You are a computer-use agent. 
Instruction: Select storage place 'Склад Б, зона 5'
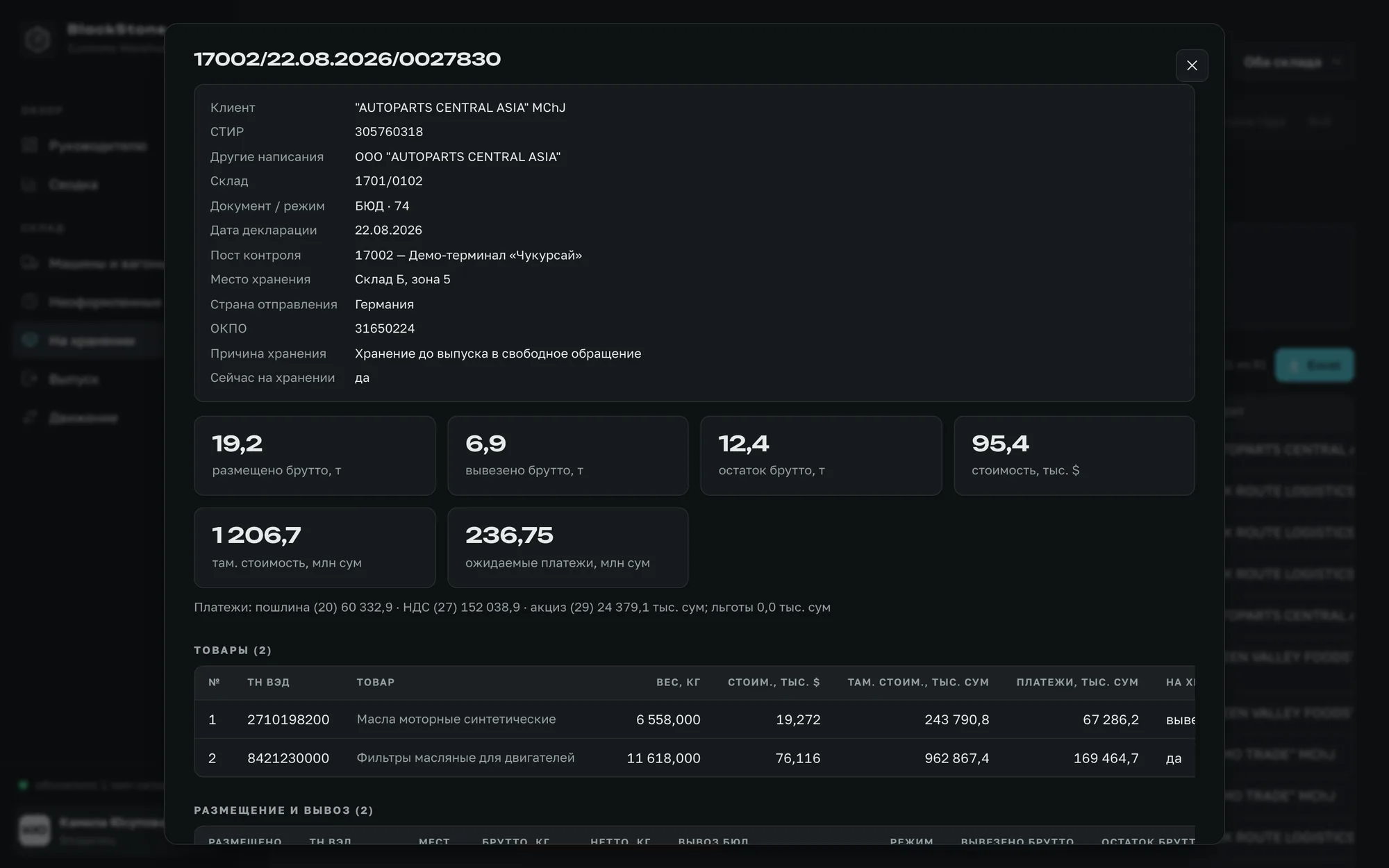tap(403, 279)
